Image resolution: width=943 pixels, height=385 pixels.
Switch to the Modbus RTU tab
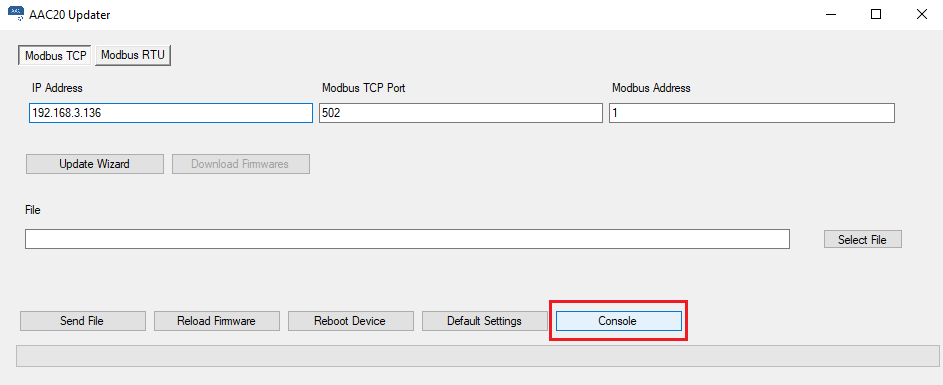(133, 55)
